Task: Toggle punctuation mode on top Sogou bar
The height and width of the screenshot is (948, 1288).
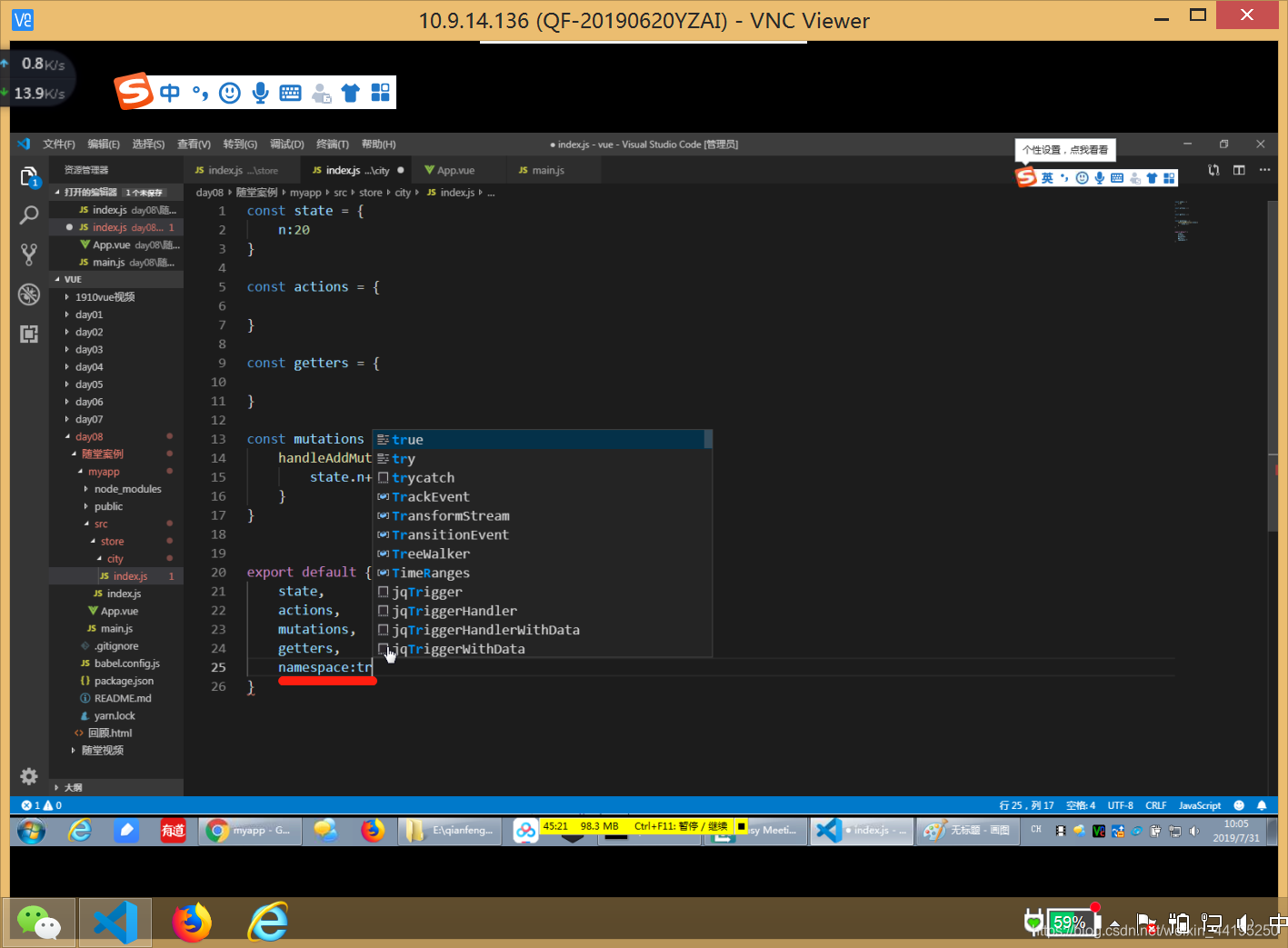Action: [200, 92]
